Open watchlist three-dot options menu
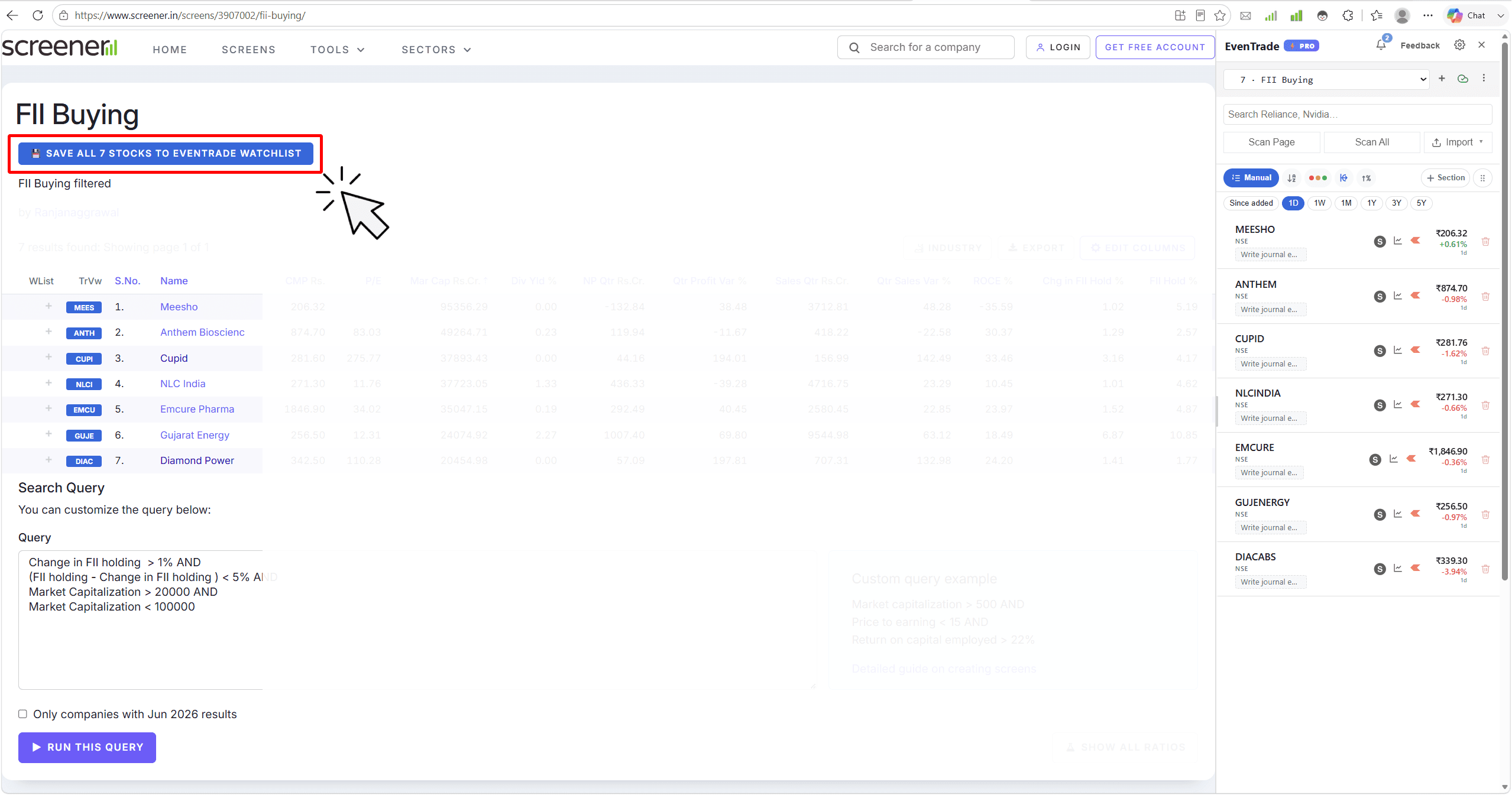This screenshot has height=795, width=1512. (1484, 79)
